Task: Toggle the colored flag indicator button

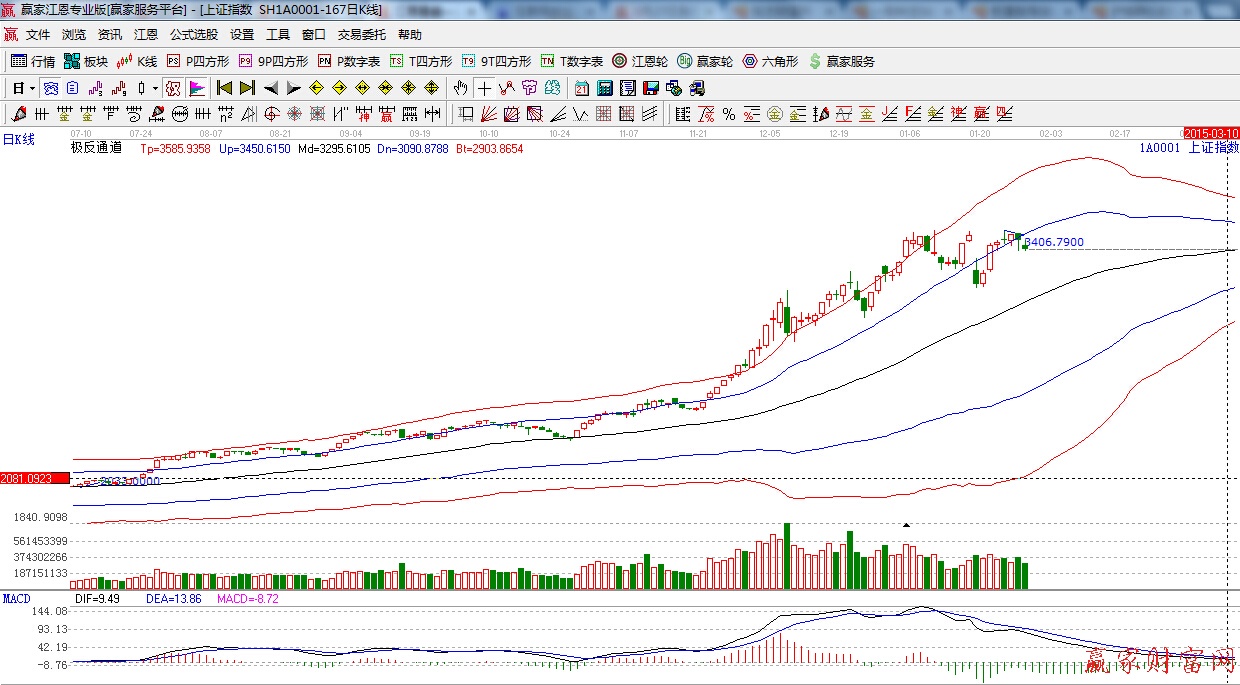Action: point(196,88)
